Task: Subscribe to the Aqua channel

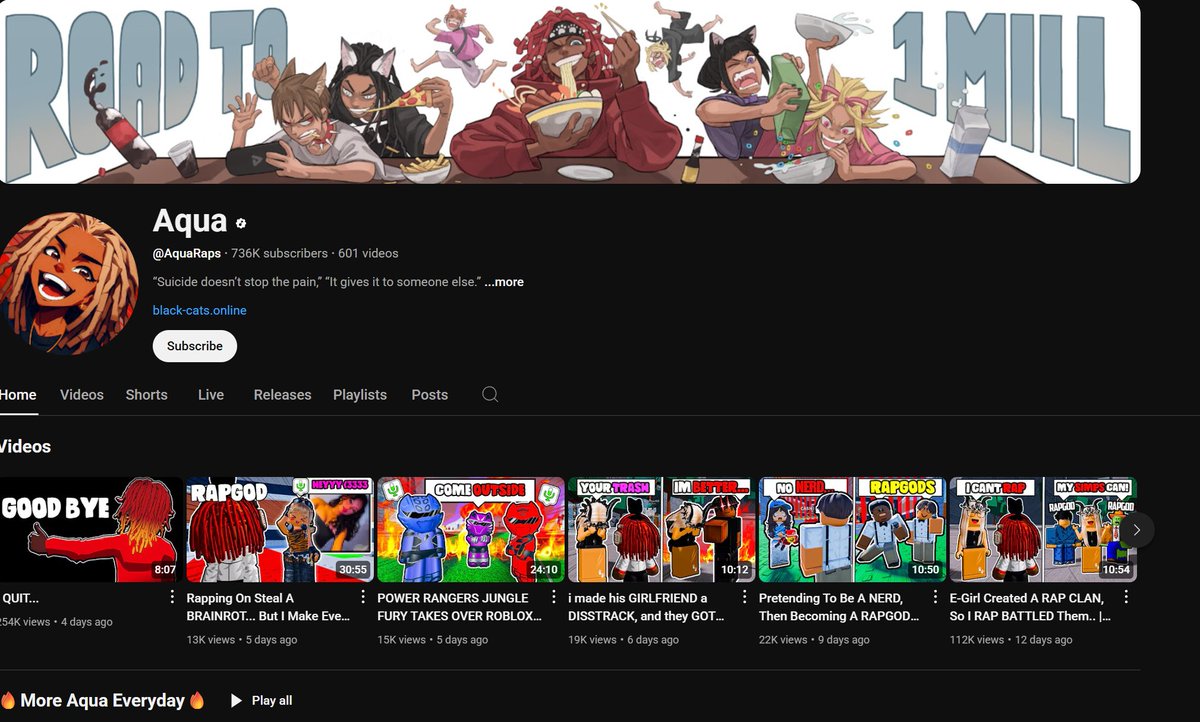Action: pos(195,346)
